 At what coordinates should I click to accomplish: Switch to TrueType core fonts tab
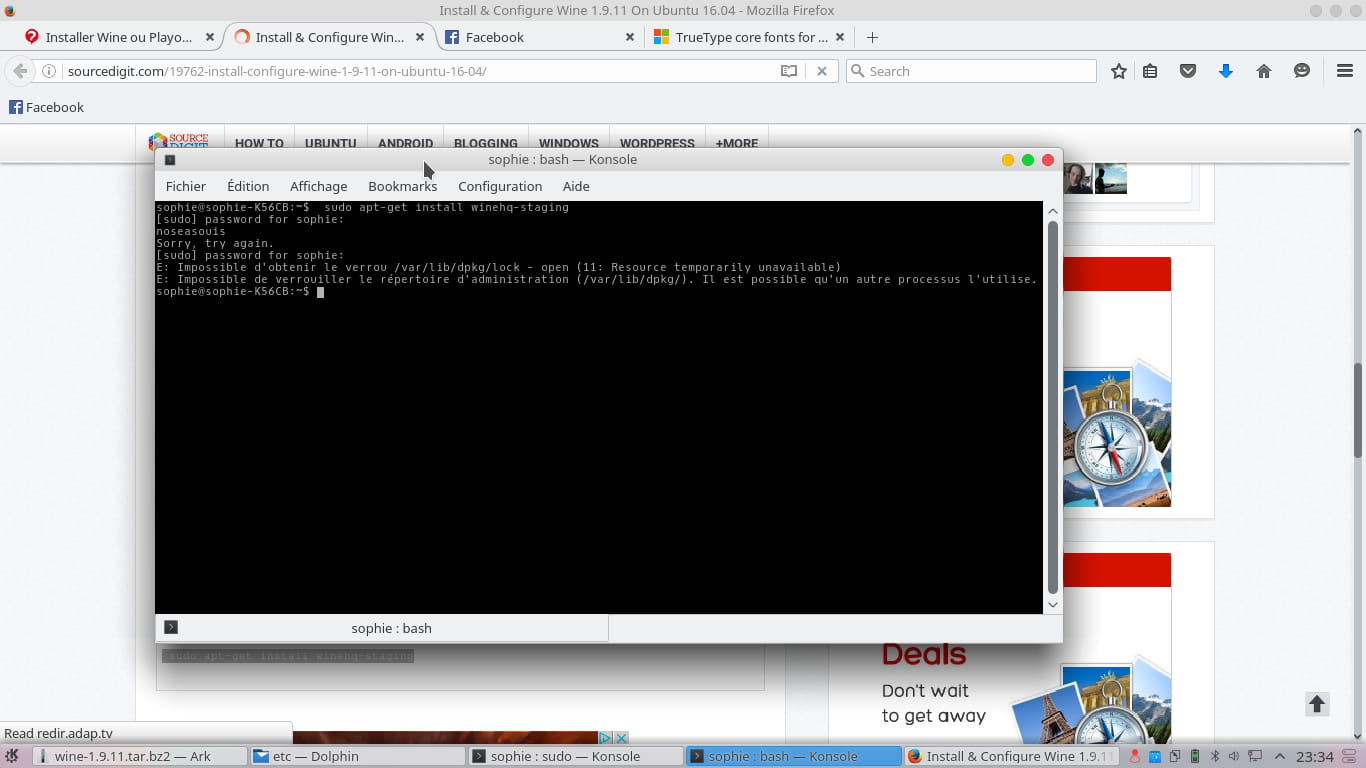coord(750,37)
